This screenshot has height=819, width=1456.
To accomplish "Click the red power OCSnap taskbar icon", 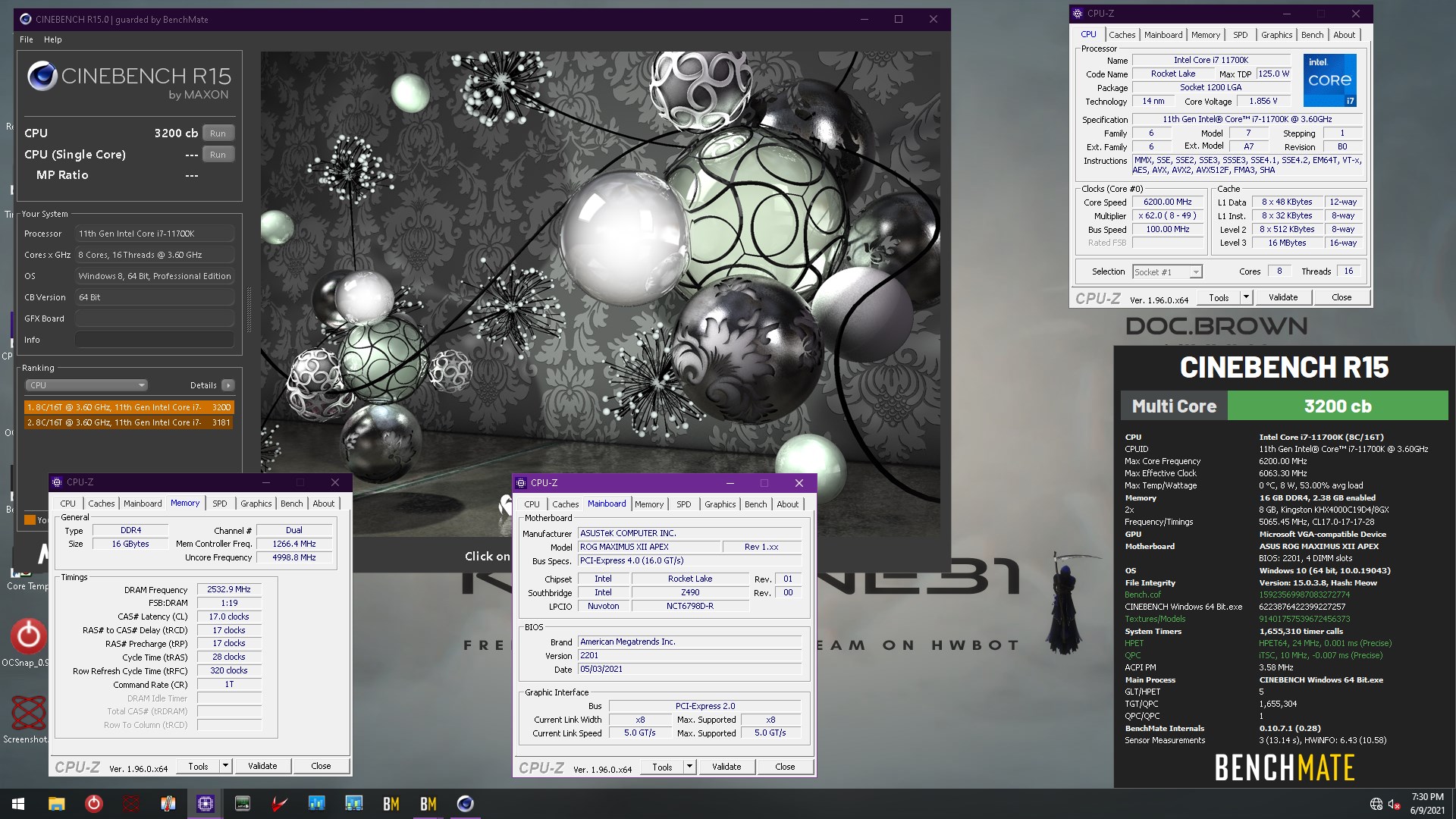I will click(93, 804).
